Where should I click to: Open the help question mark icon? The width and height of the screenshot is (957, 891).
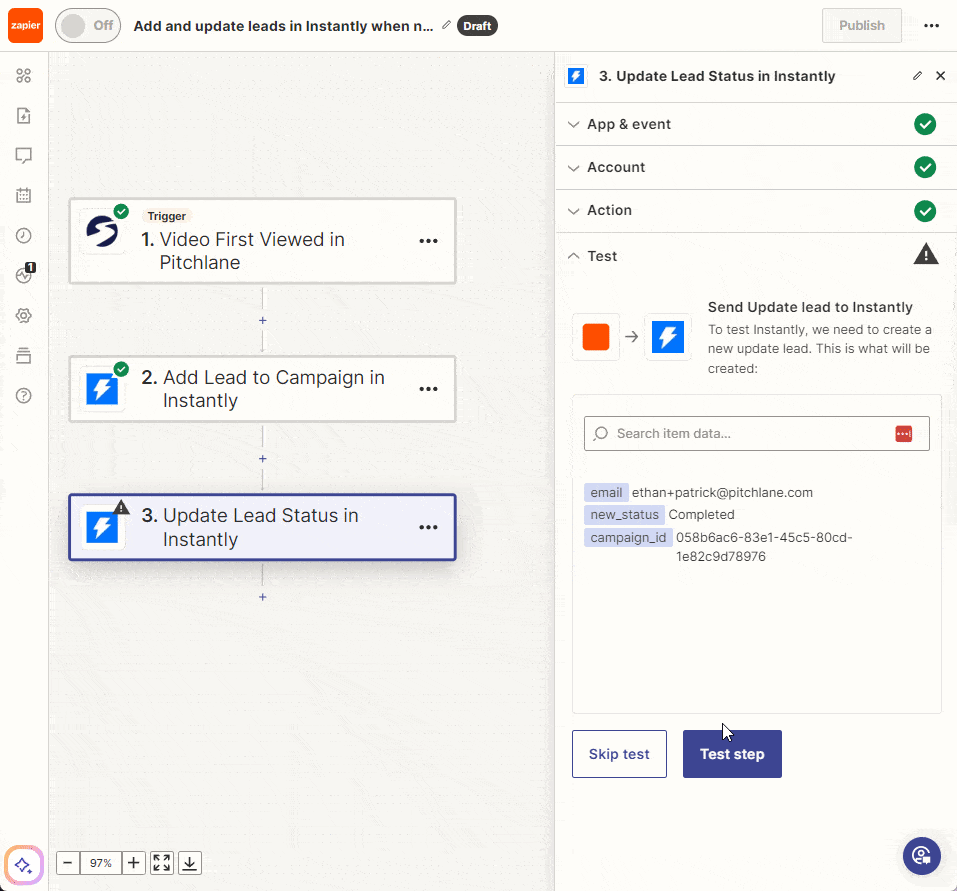23,395
